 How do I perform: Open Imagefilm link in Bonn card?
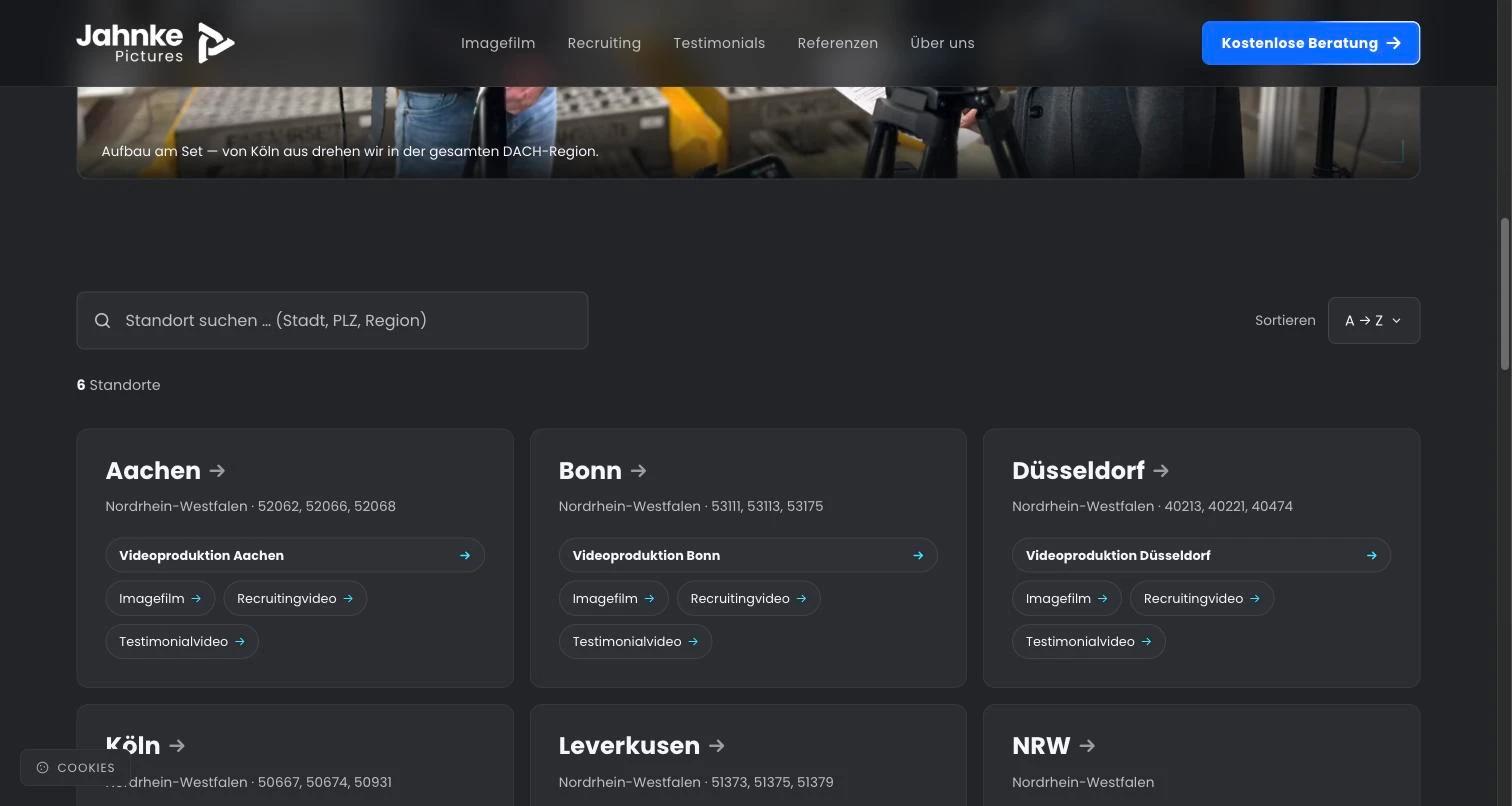click(613, 599)
